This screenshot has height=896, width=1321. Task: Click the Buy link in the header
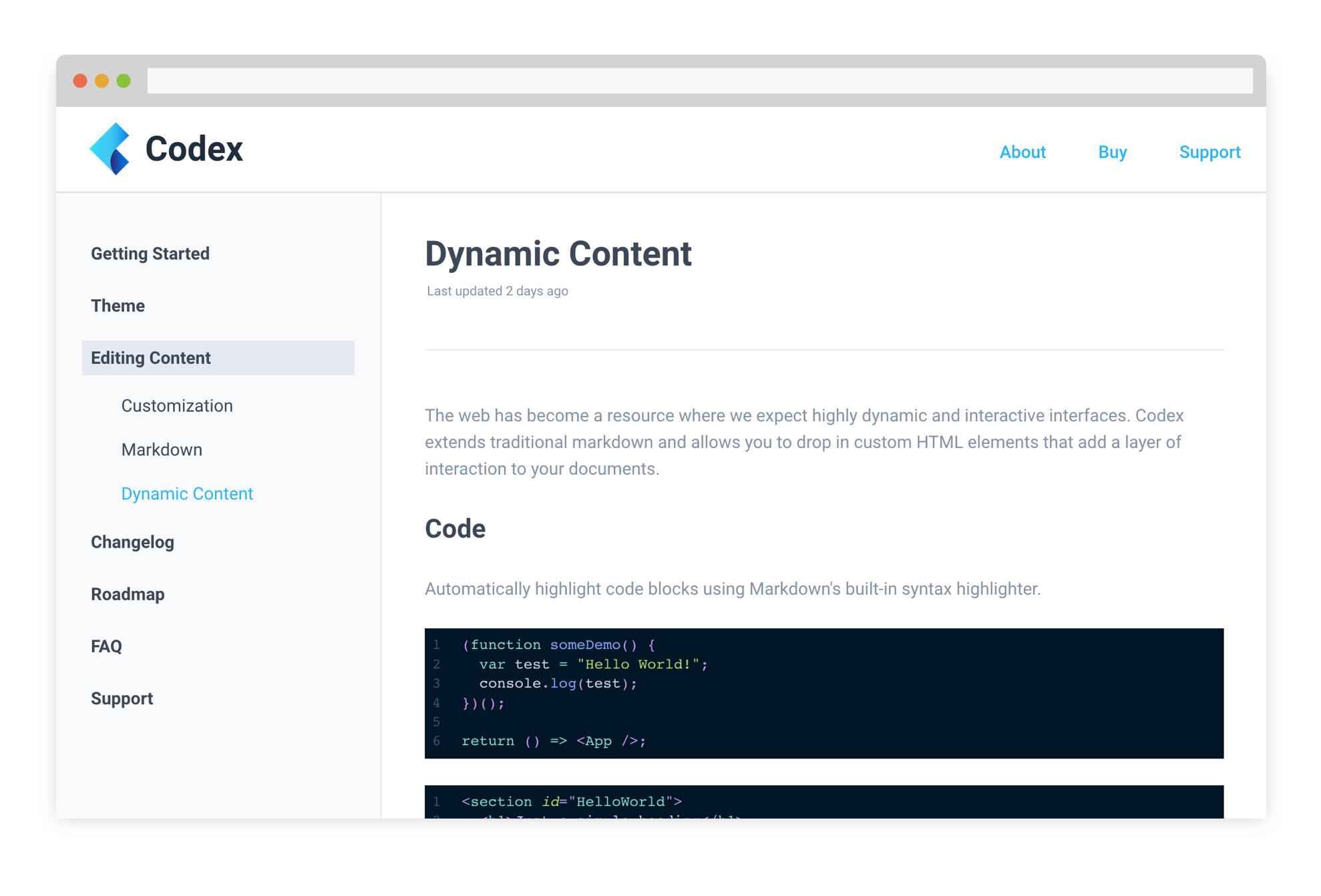coord(1113,152)
